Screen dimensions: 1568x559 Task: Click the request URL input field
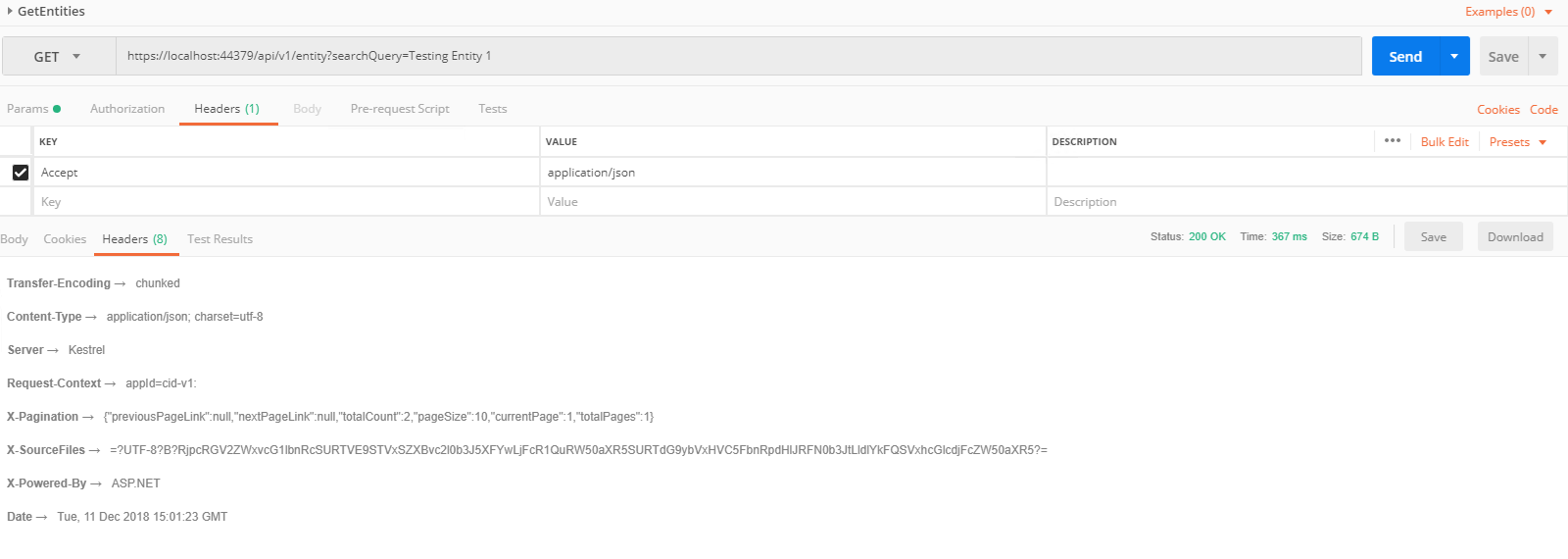[x=737, y=56]
